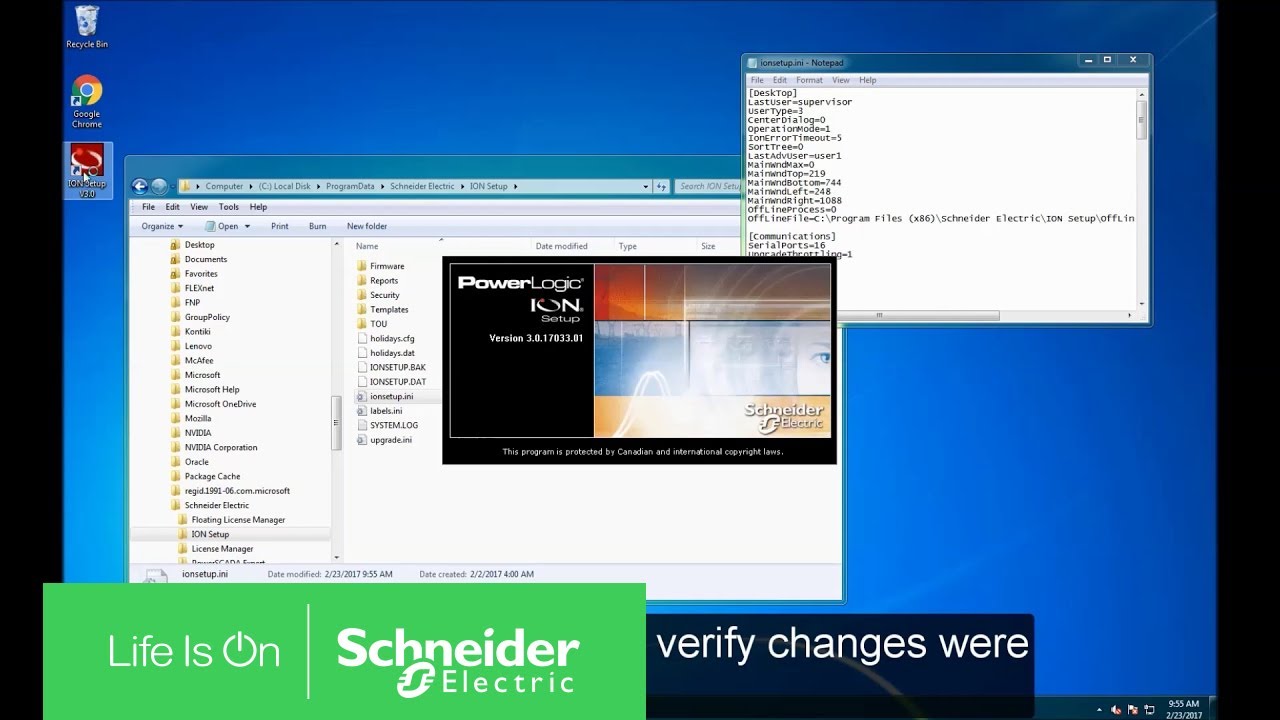Open Desktop in the navigation tree
Screen dimensions: 1280x720
coord(192,245)
